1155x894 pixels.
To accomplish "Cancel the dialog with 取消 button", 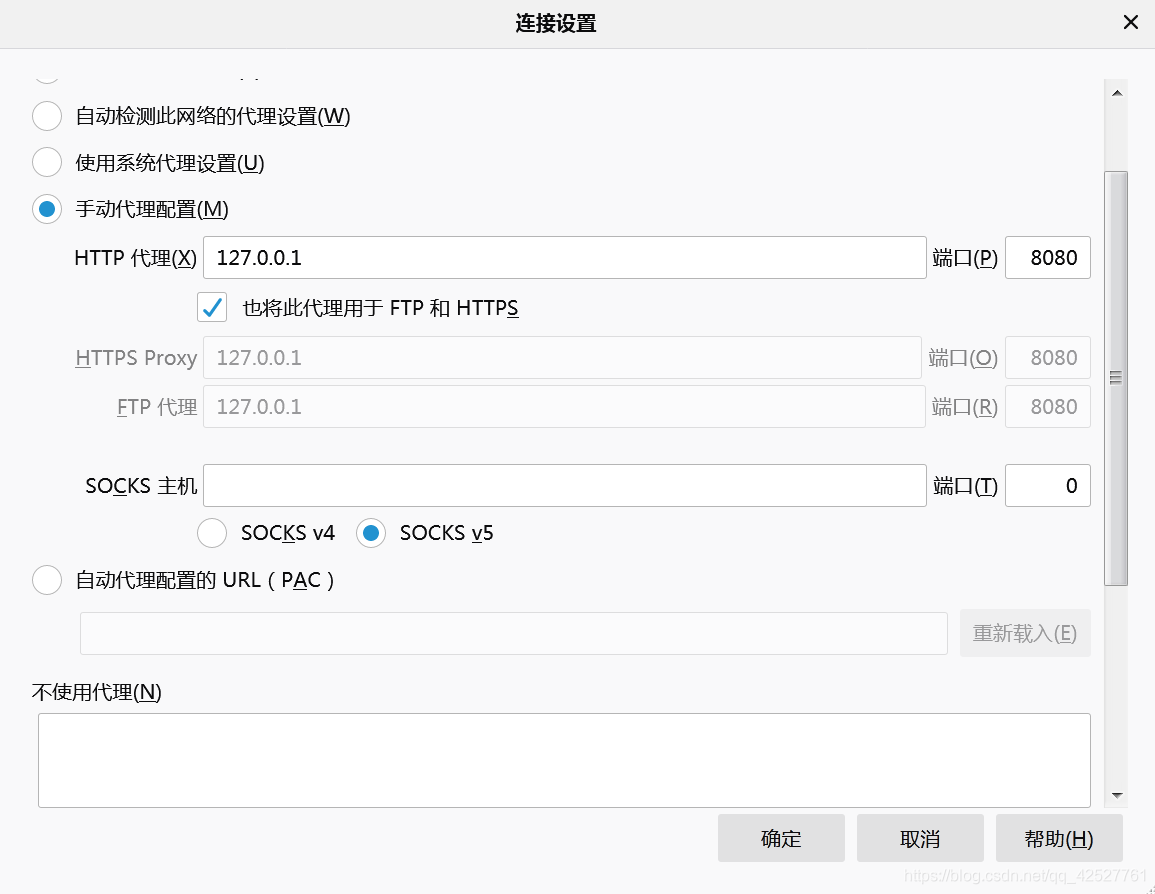I will [920, 838].
